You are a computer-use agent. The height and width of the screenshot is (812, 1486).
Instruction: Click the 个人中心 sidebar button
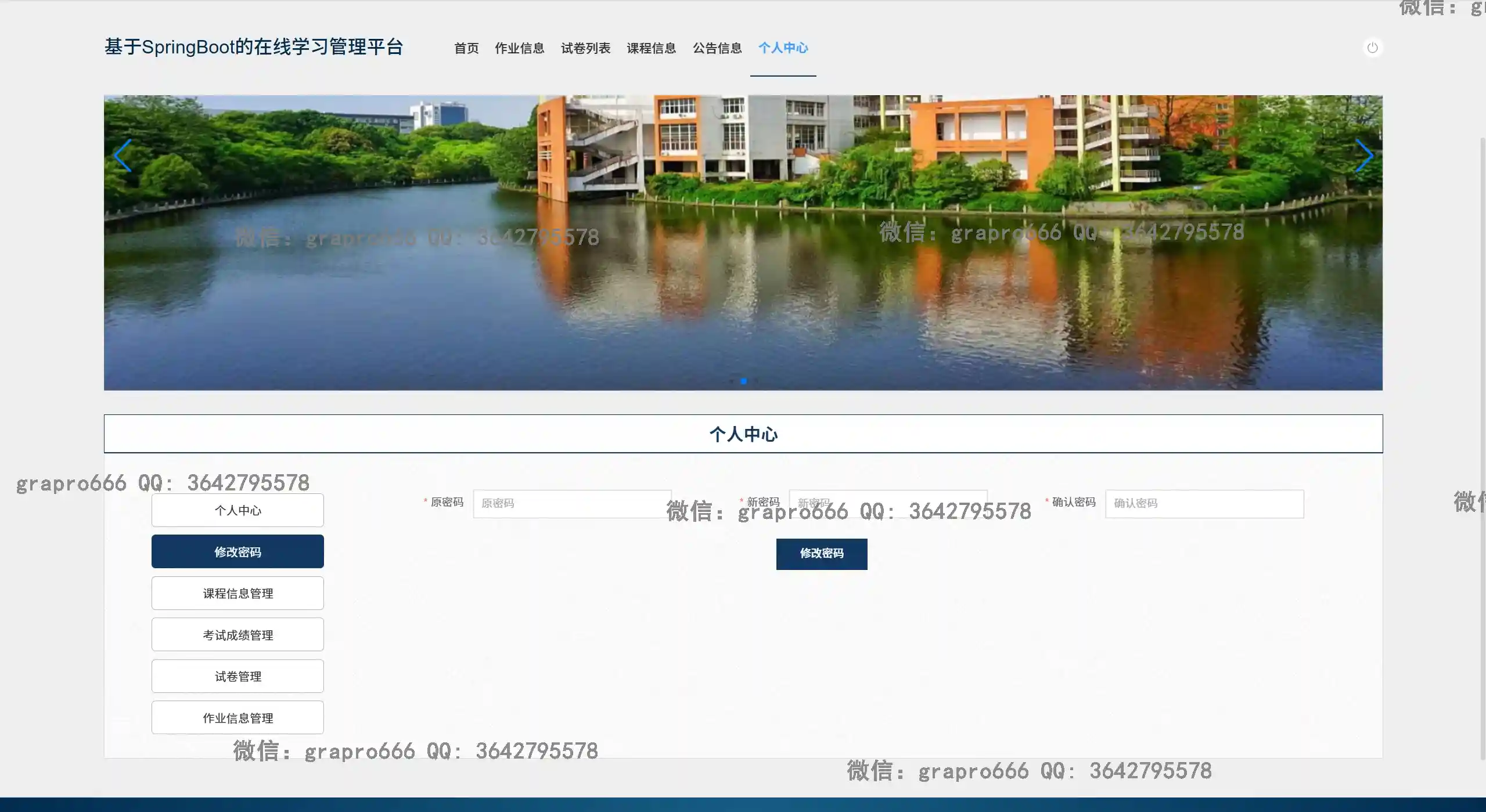tap(238, 510)
